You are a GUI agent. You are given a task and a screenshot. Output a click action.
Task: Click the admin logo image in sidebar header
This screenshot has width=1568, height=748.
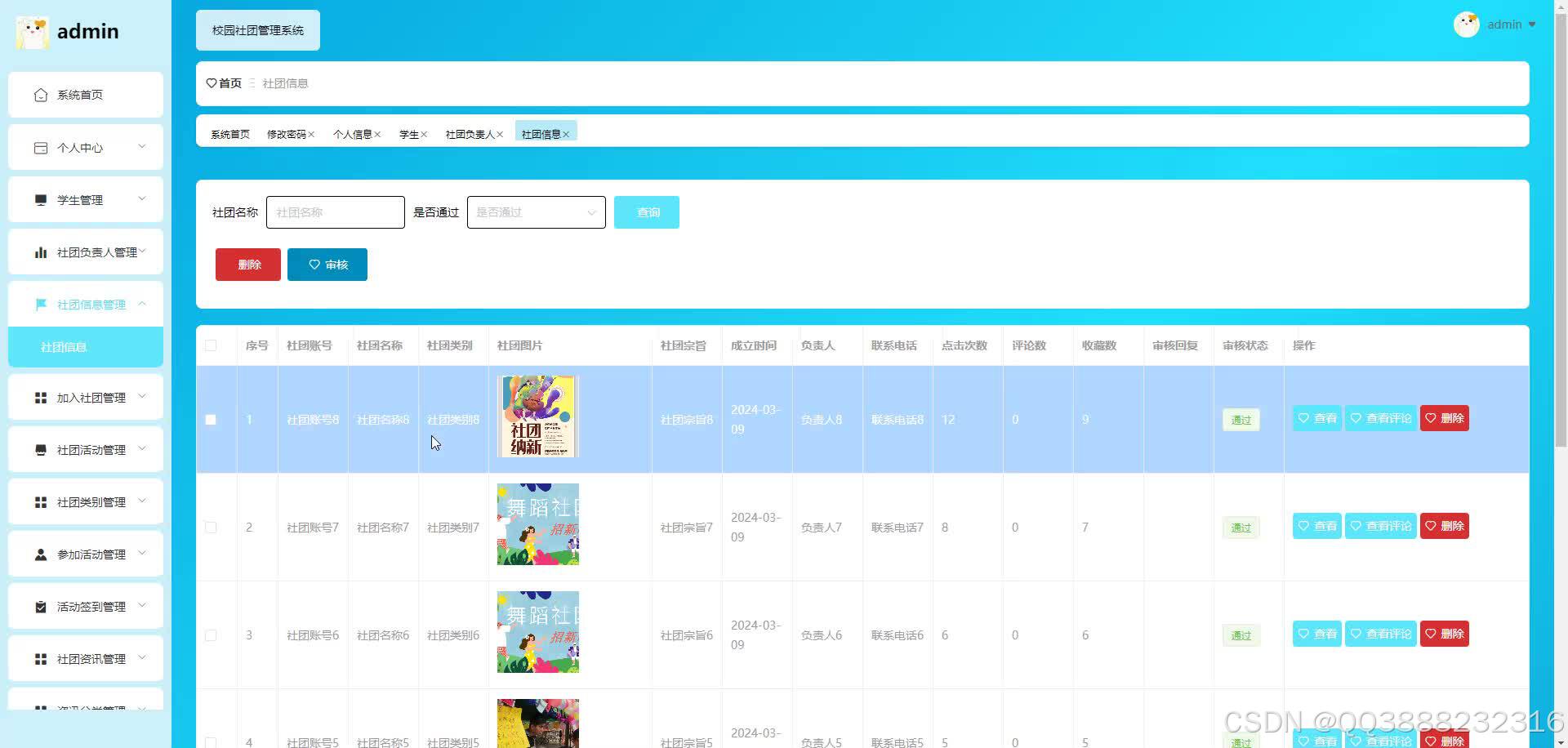coord(33,32)
